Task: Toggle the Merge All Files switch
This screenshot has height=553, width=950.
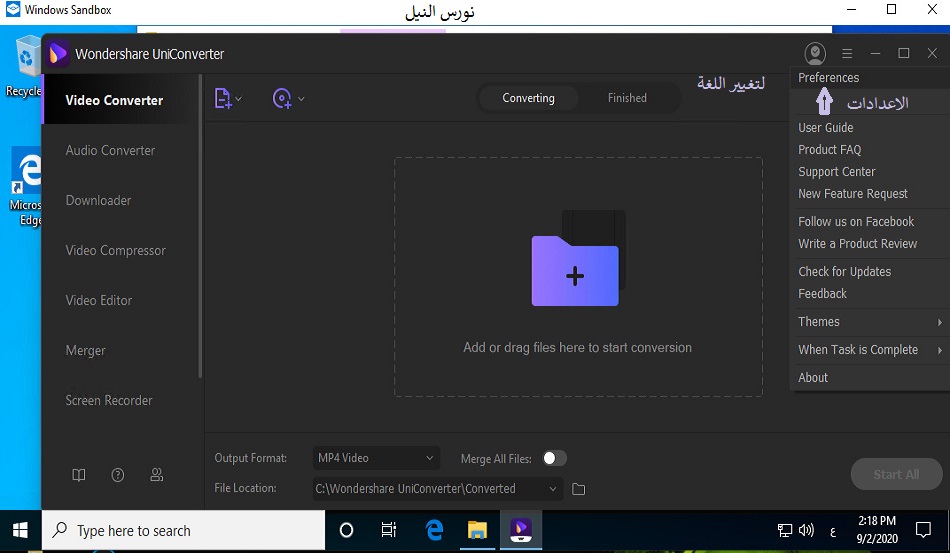Action: tap(554, 459)
